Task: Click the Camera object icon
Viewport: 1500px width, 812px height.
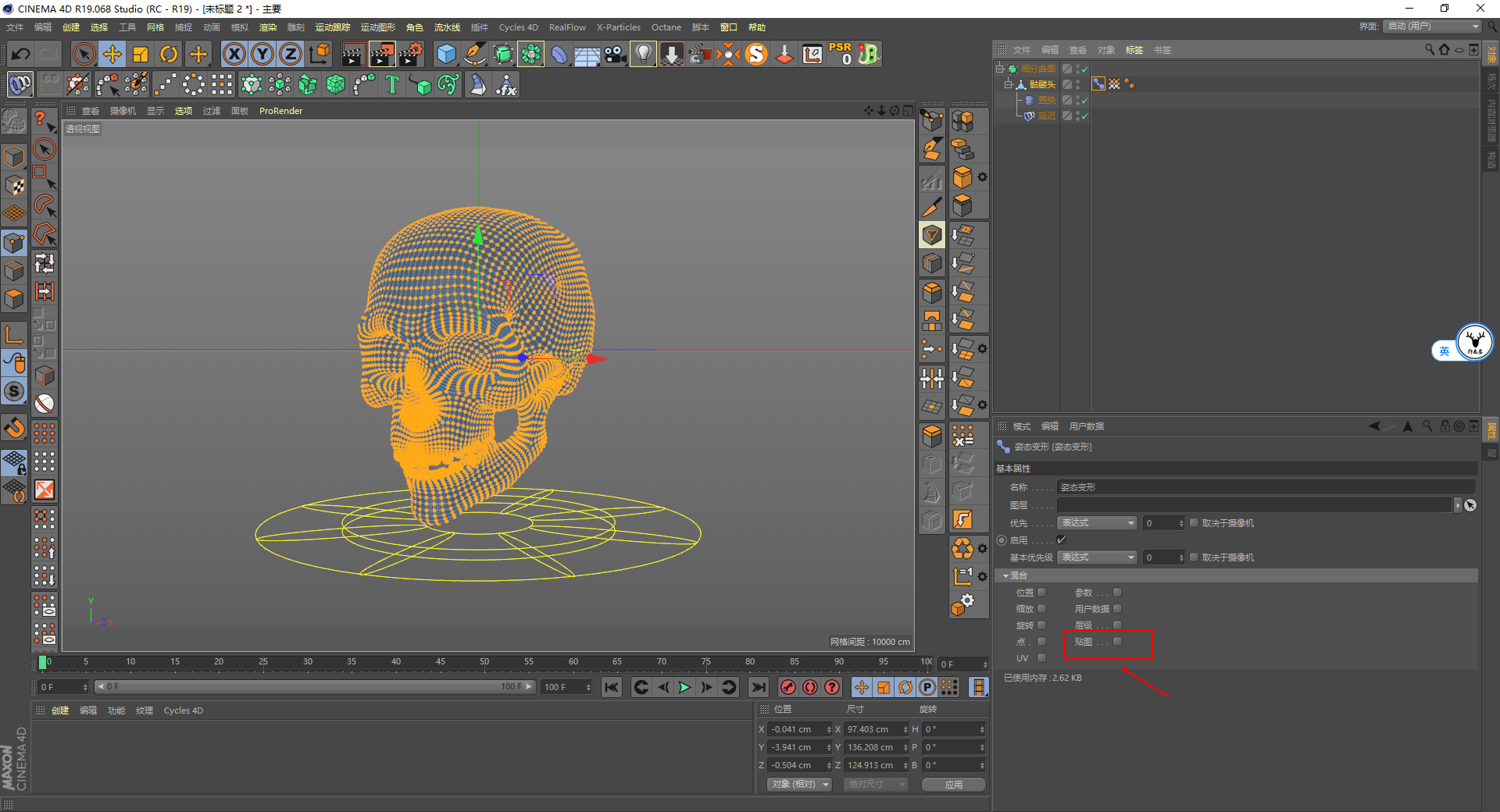Action: (x=616, y=54)
